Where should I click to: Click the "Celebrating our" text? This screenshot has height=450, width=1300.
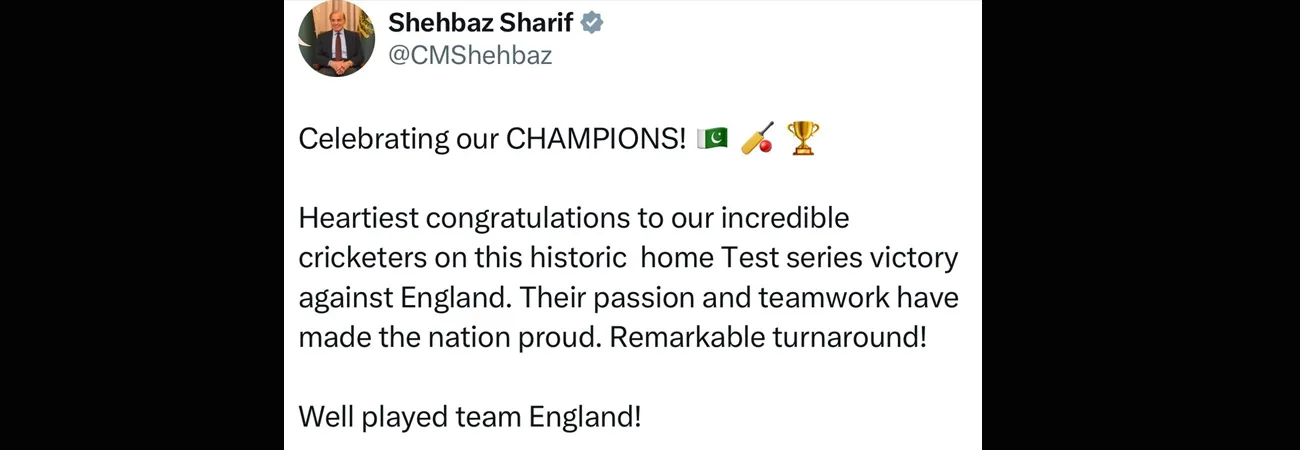[x=398, y=139]
